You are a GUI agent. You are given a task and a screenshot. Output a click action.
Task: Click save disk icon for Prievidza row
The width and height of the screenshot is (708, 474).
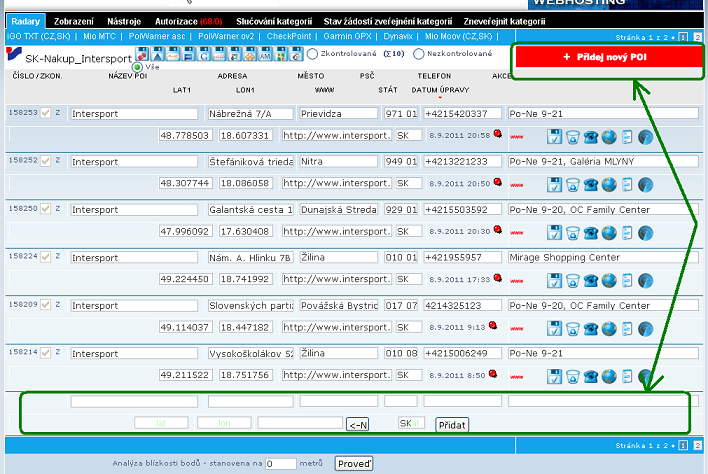[x=555, y=136]
